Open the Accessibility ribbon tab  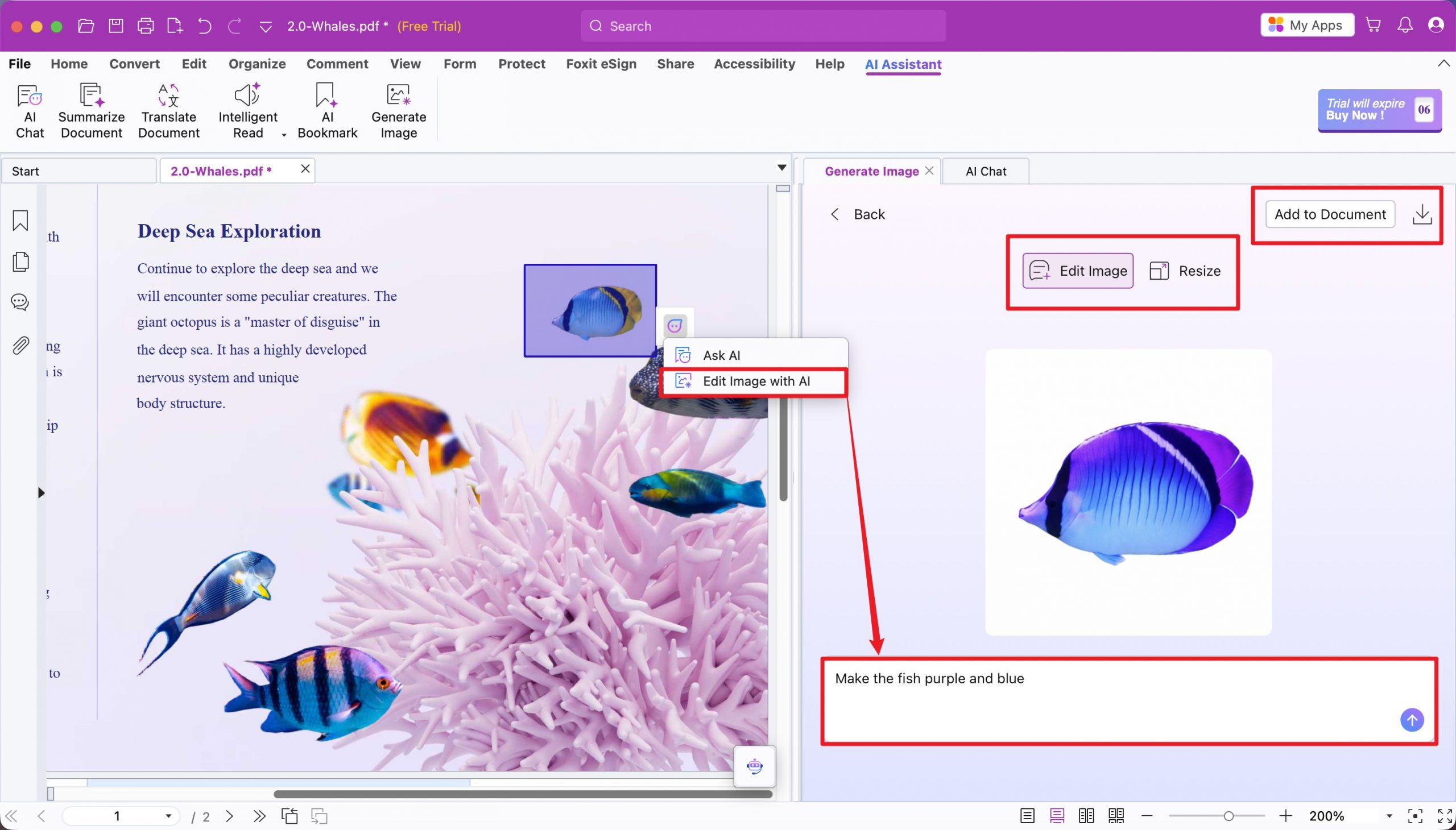754,64
